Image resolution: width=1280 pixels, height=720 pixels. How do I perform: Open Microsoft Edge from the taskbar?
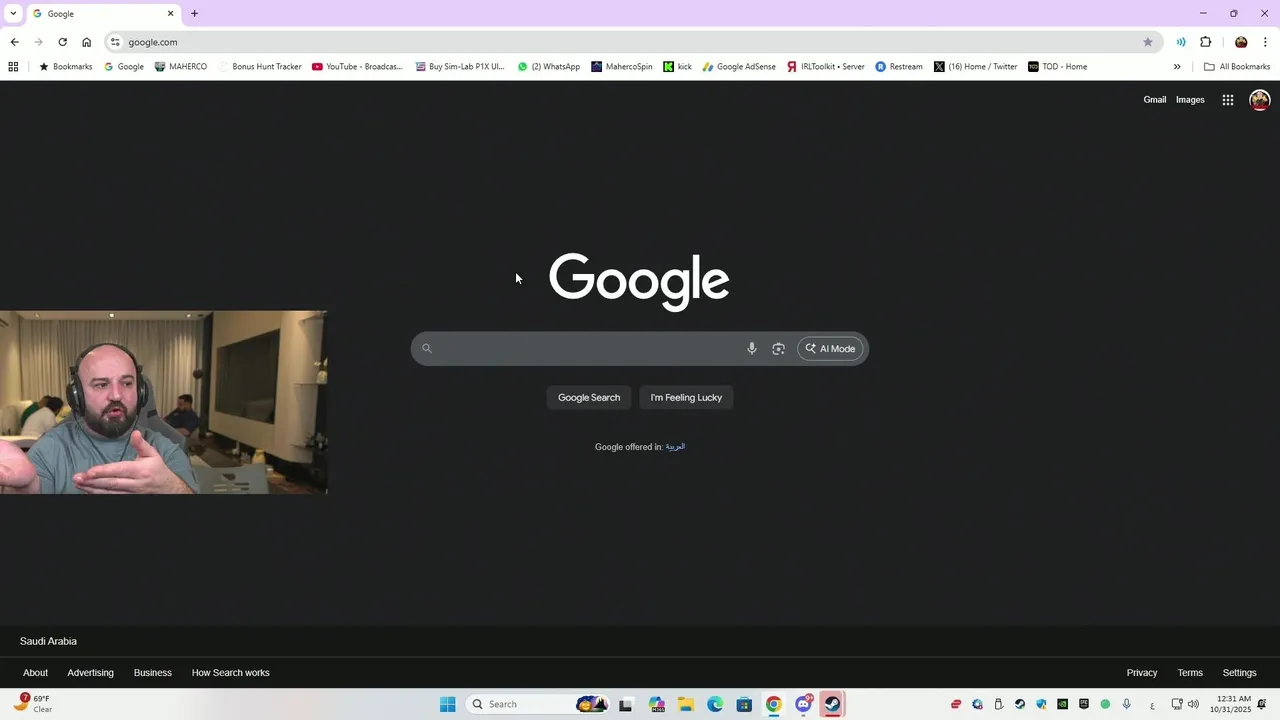[715, 704]
